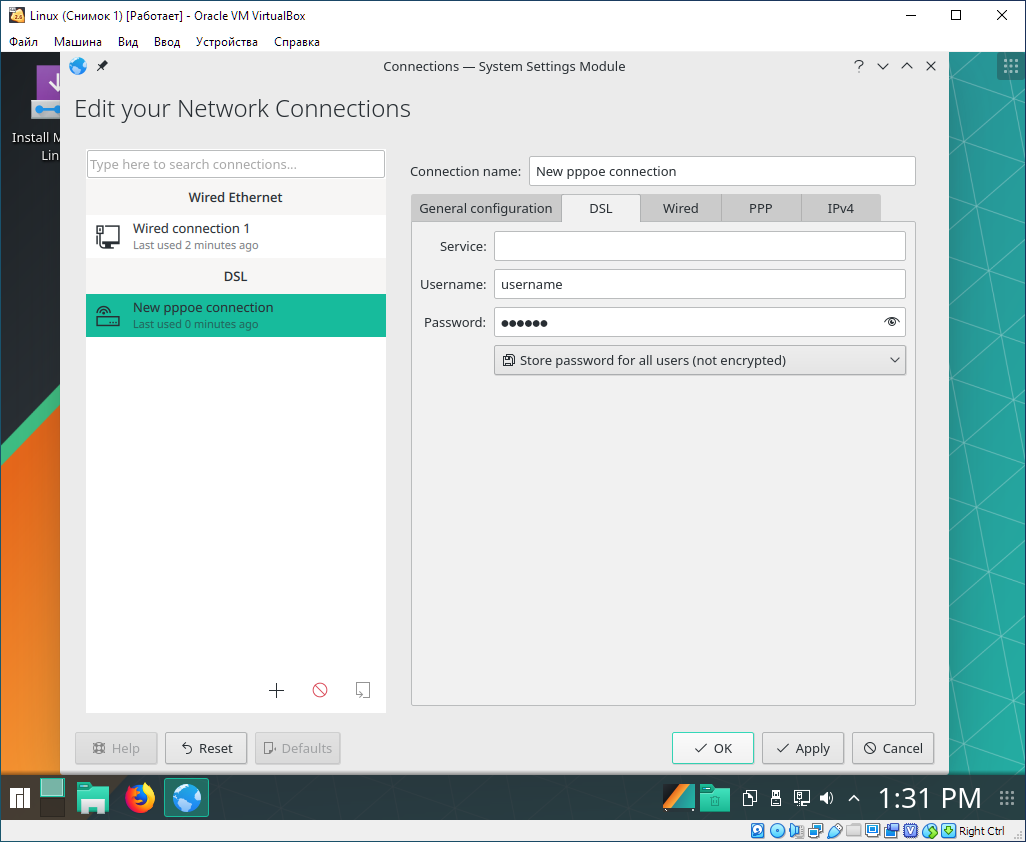
Task: Open the Manjaro application launcher menu
Action: [19, 798]
